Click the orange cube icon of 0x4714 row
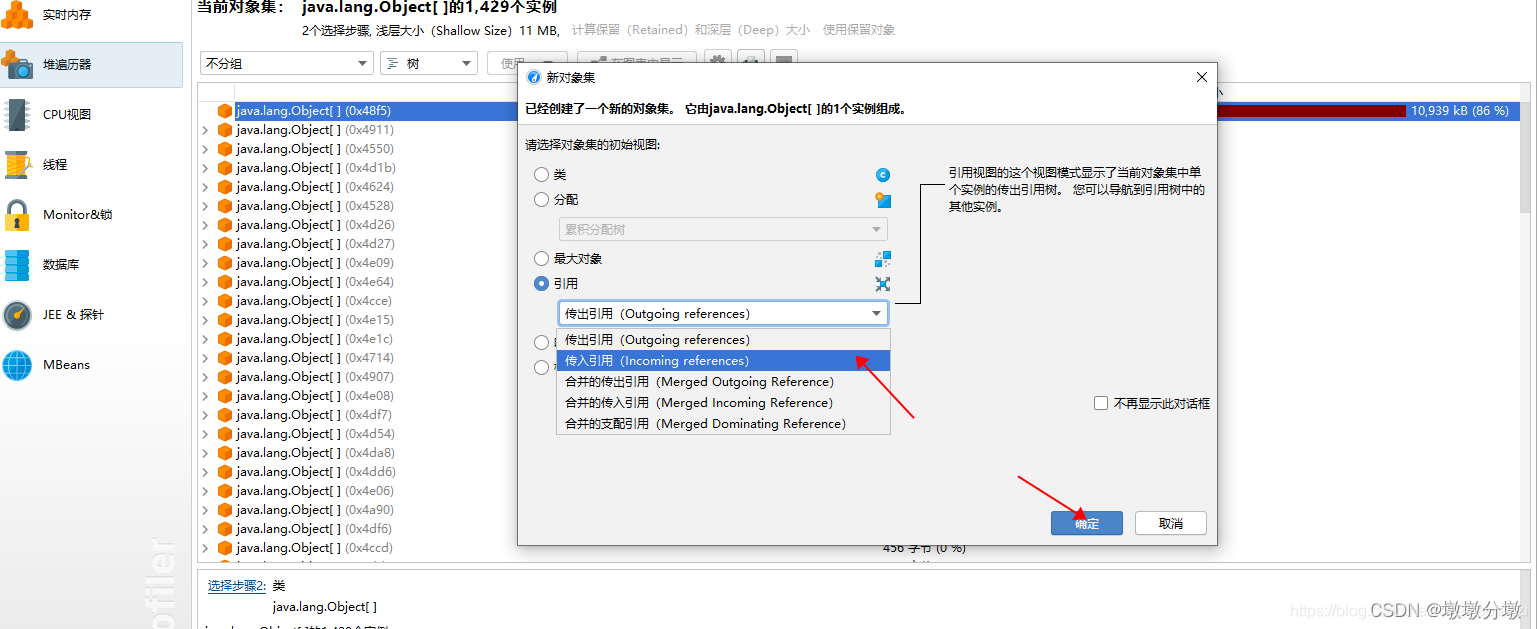This screenshot has width=1537, height=629. 225,358
